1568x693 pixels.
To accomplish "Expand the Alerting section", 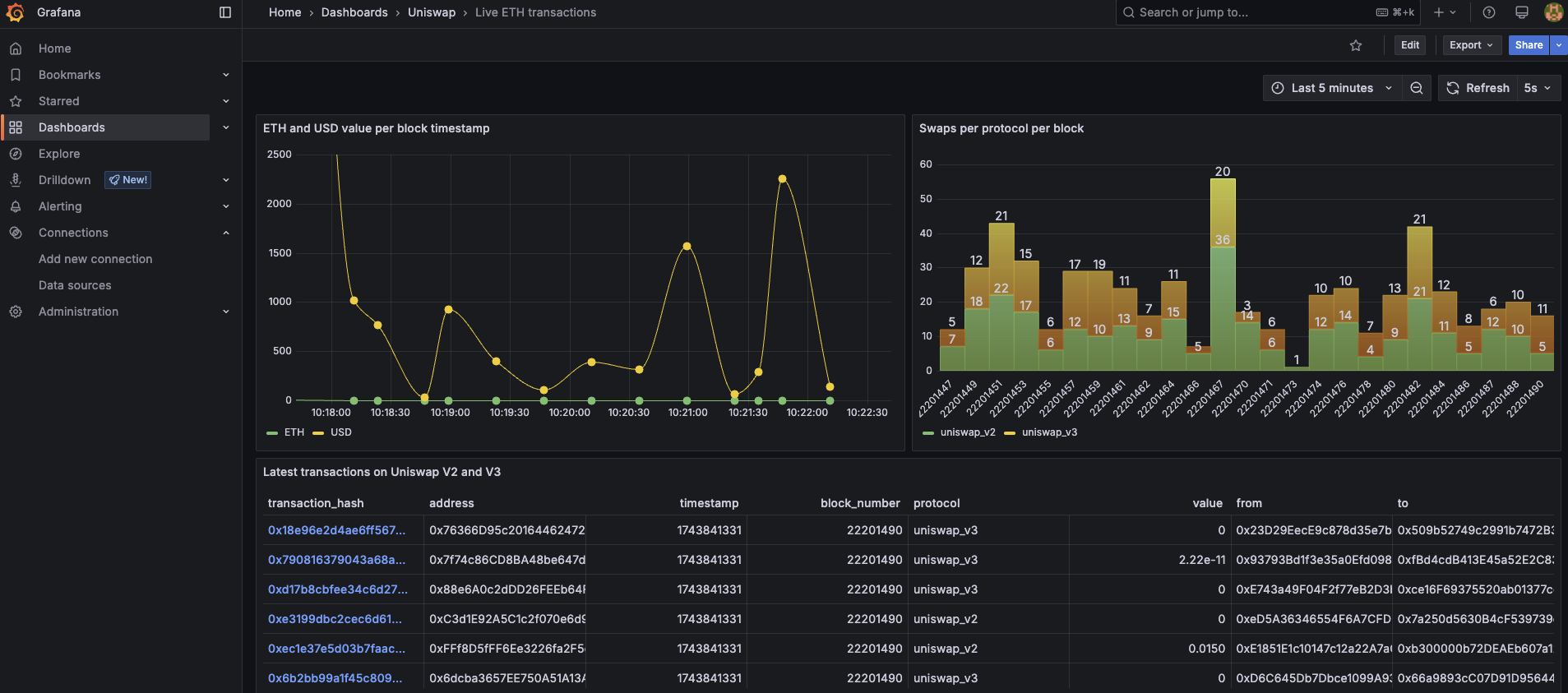I will [226, 206].
